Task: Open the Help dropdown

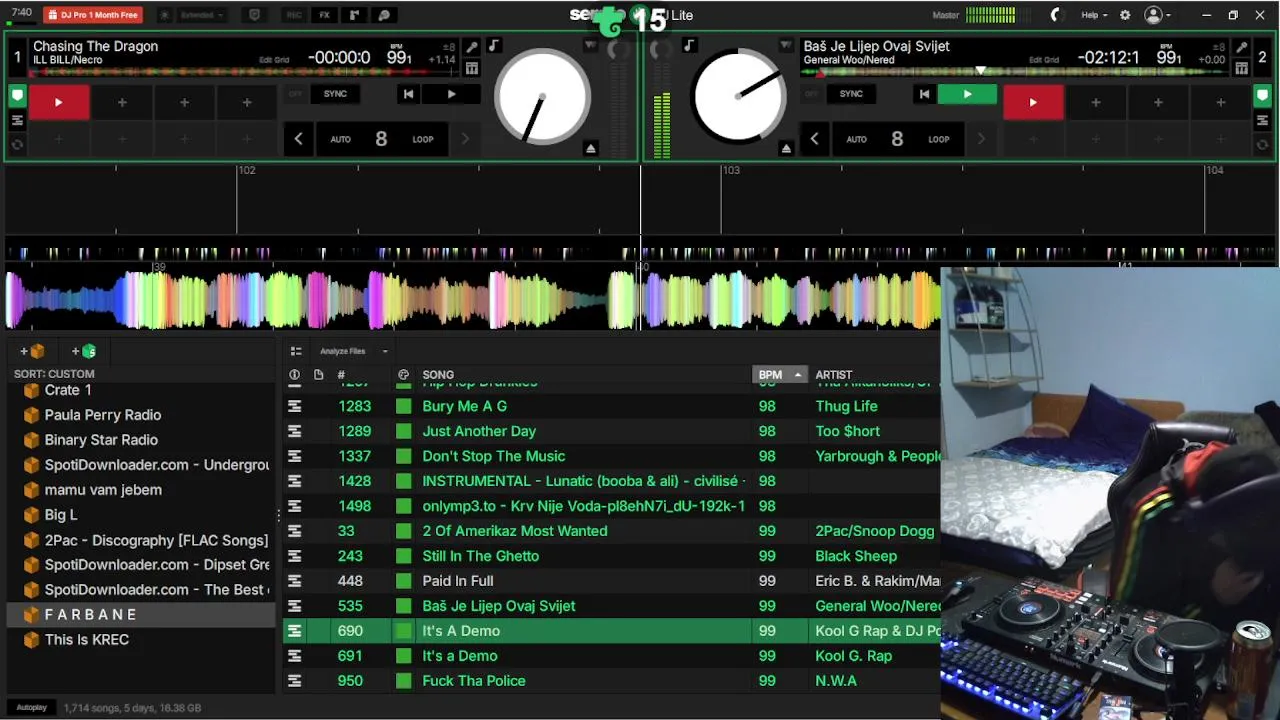Action: (1094, 15)
